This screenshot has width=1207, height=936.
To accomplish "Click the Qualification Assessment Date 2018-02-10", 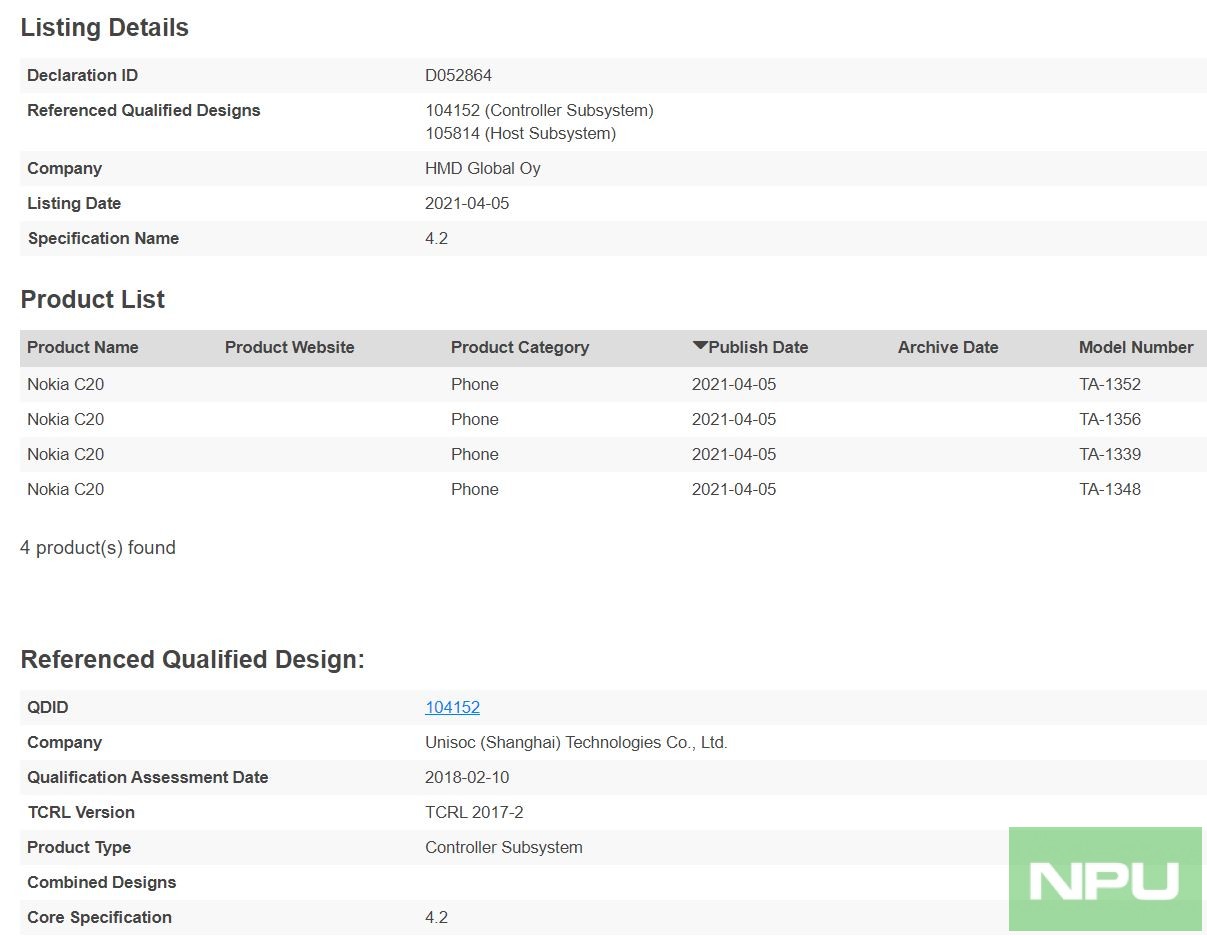I will click(x=466, y=777).
